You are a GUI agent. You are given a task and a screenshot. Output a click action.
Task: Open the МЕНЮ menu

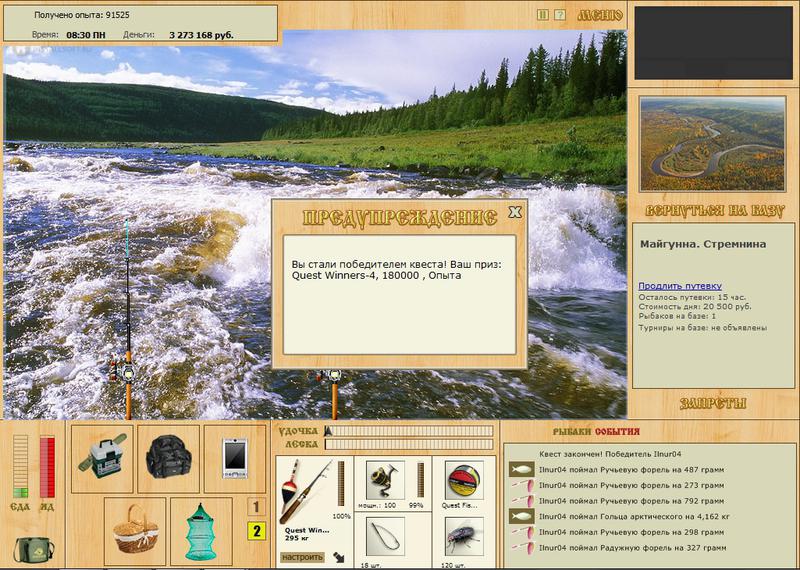(600, 15)
